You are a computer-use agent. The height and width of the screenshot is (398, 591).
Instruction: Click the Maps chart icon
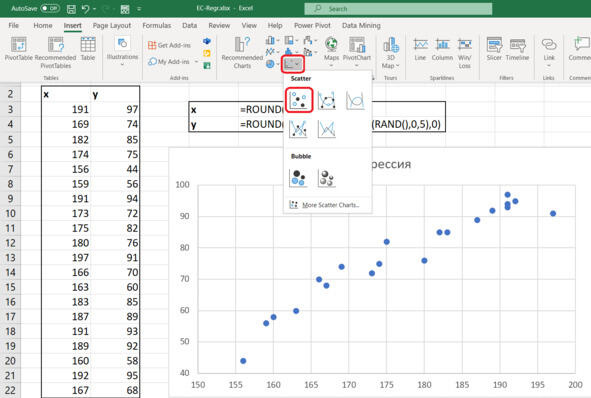coord(331,49)
